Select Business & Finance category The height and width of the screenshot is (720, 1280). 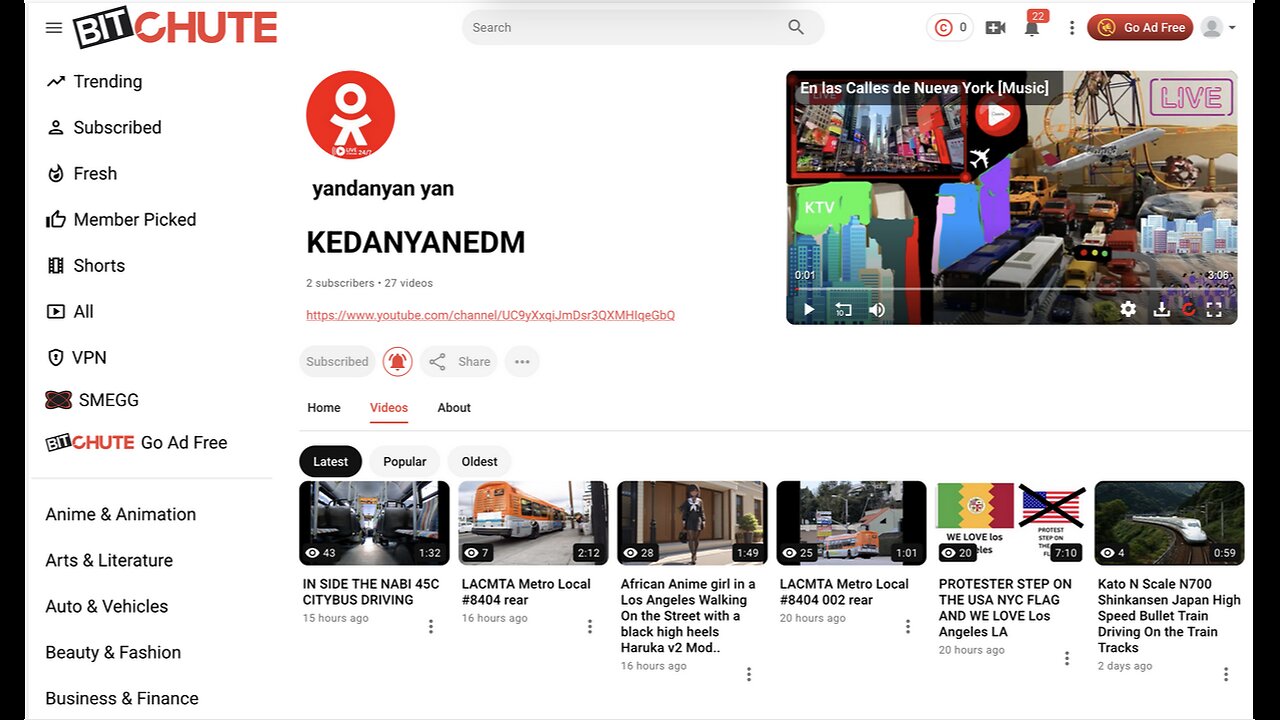click(122, 699)
